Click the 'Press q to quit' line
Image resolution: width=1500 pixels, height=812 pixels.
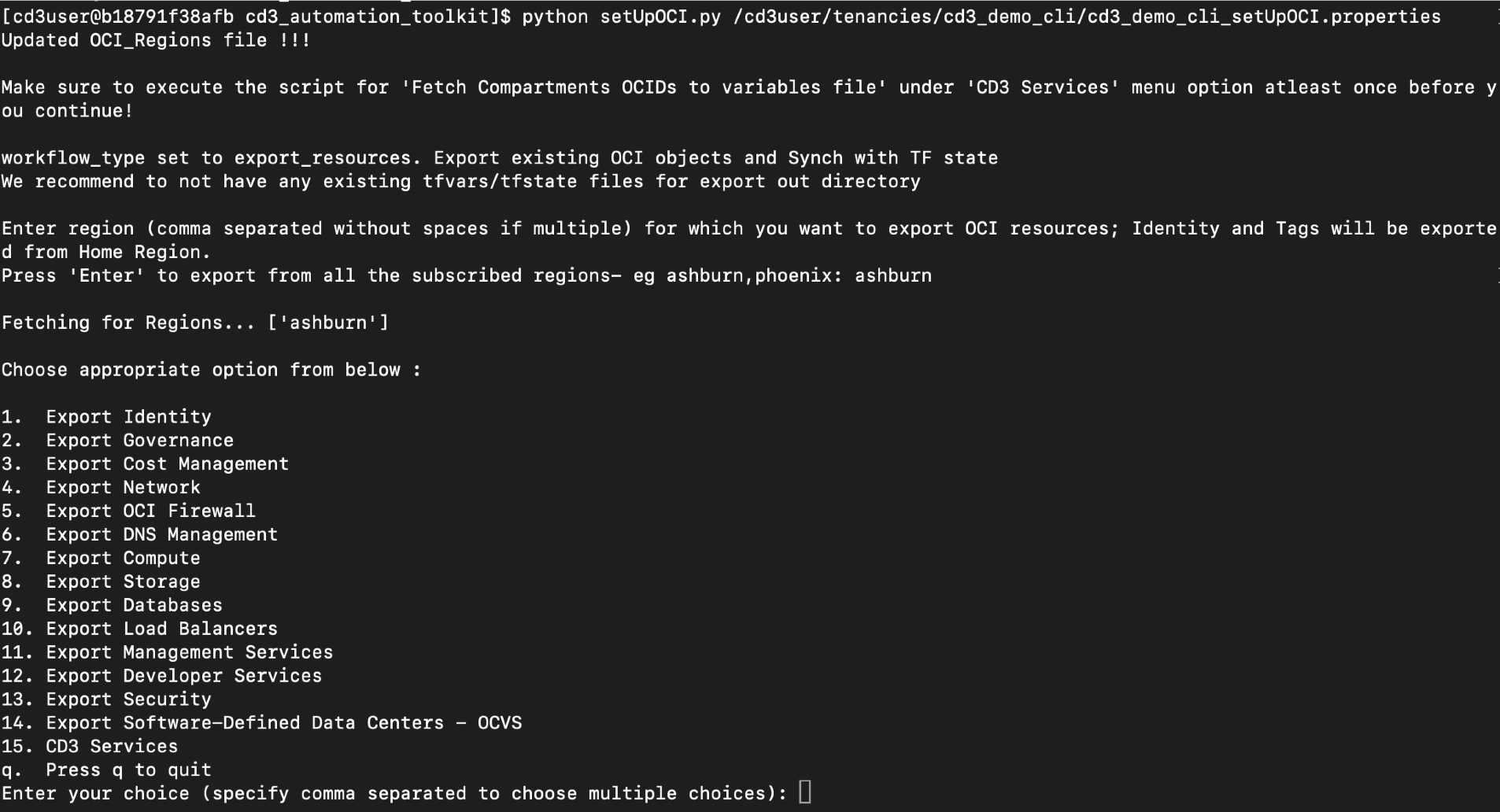click(x=106, y=770)
